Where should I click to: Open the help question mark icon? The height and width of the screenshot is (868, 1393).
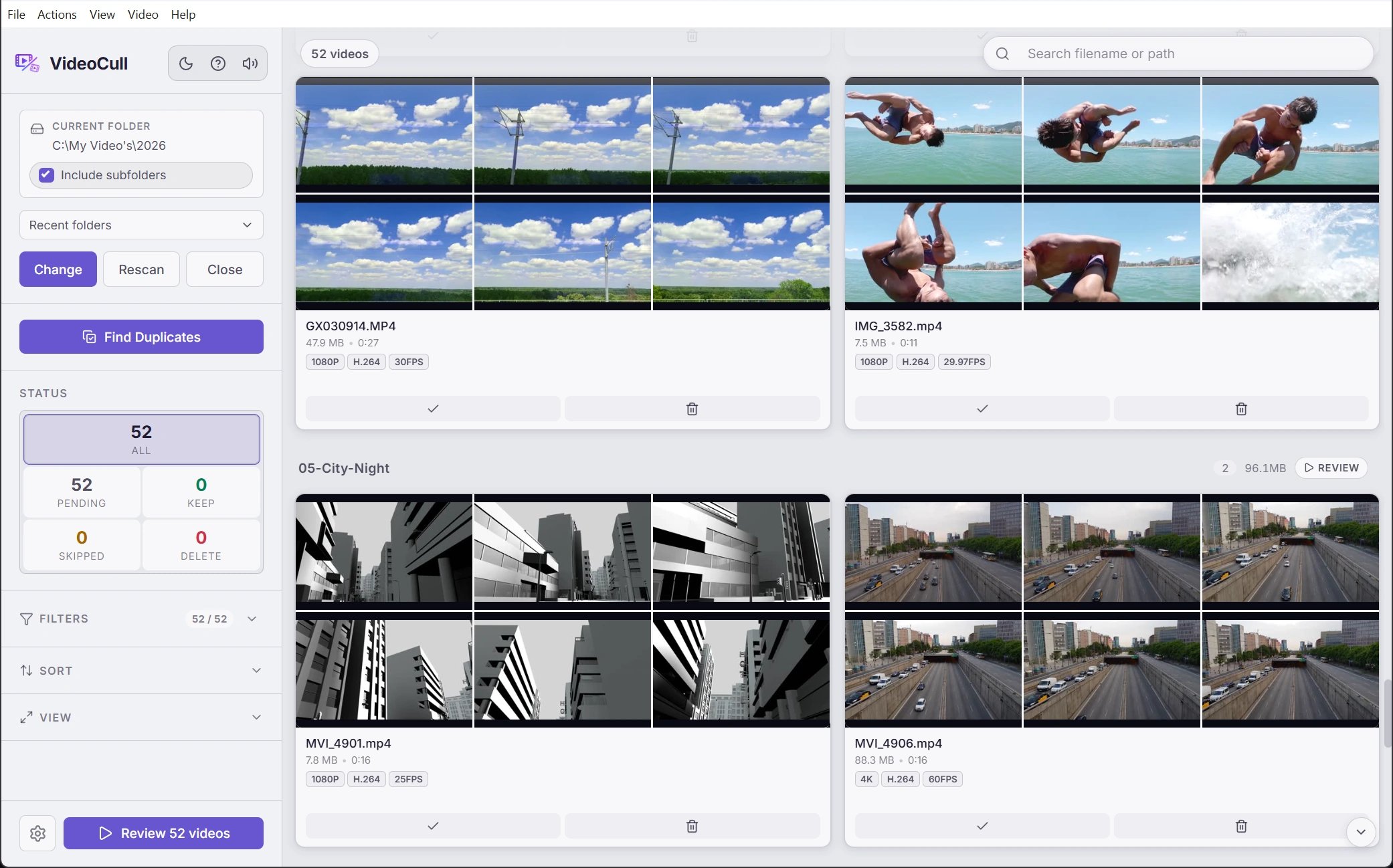218,64
